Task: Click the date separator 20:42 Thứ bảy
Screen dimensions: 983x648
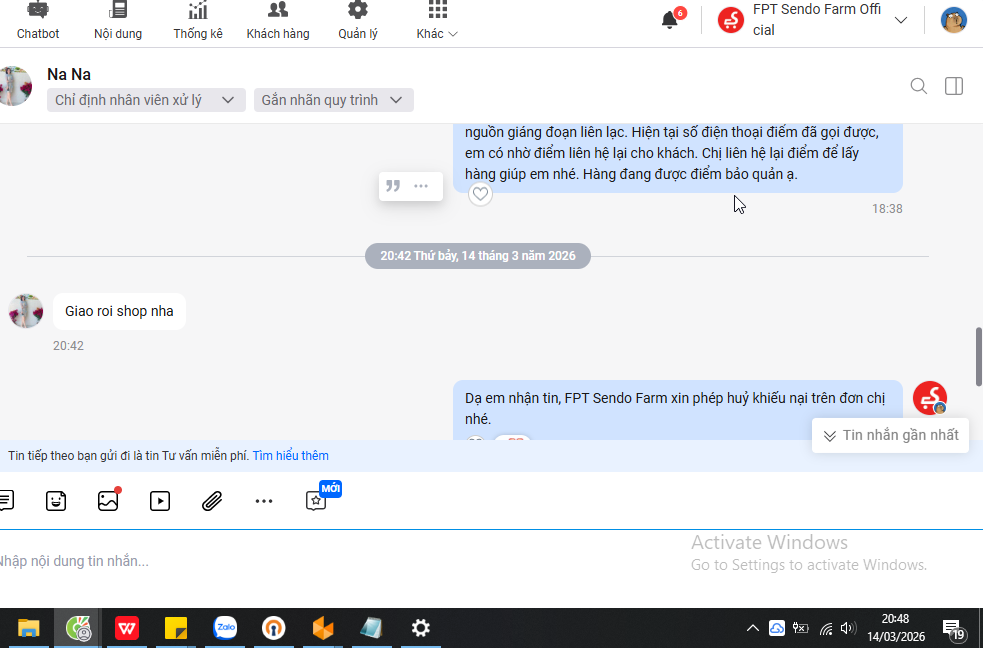Action: 478,256
